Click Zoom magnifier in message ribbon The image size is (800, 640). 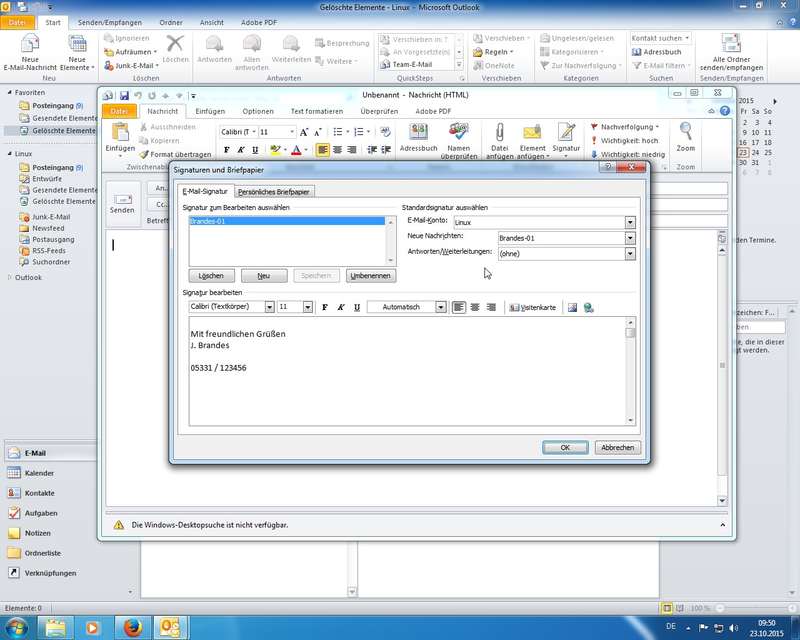[x=686, y=138]
